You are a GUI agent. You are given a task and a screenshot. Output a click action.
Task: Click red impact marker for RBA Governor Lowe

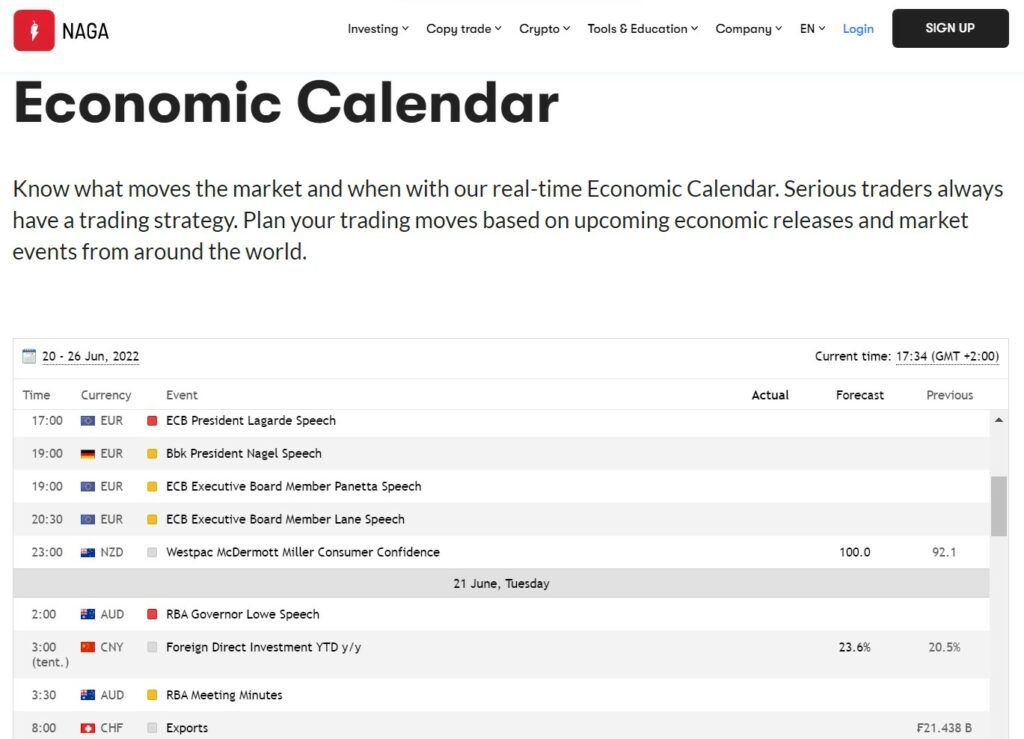(x=152, y=614)
